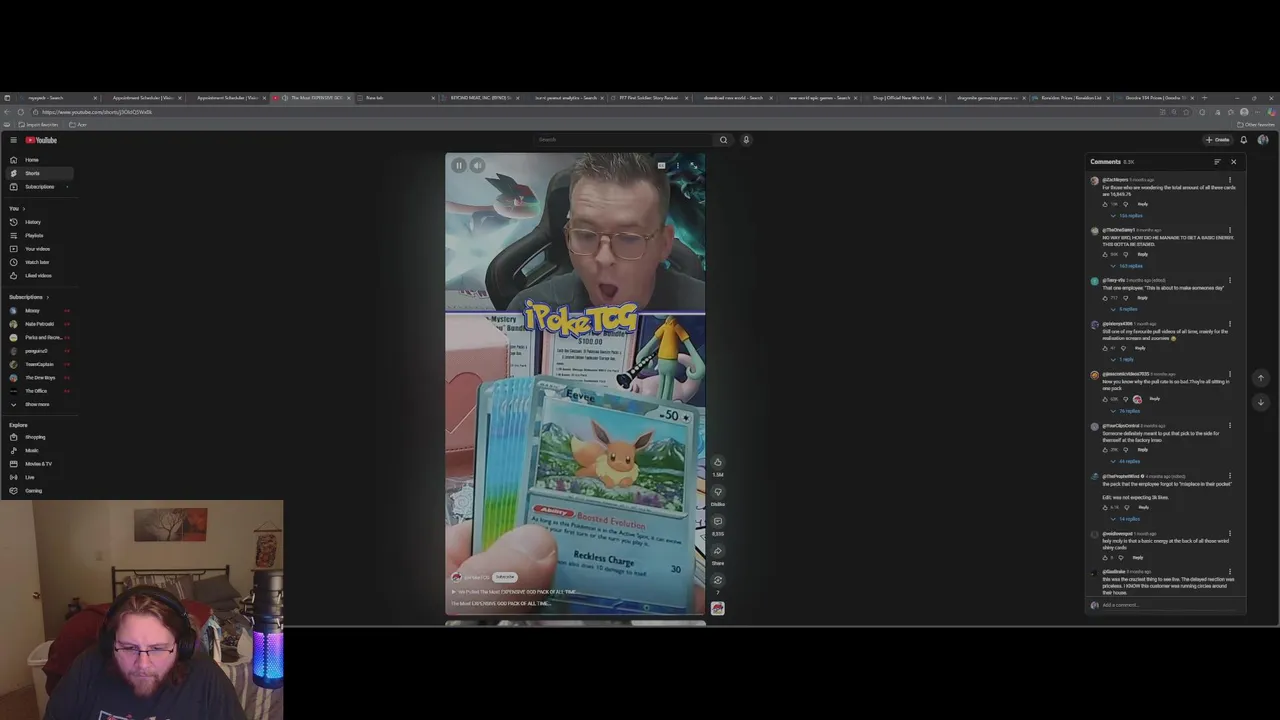Click the YouTube logo

pyautogui.click(x=42, y=140)
